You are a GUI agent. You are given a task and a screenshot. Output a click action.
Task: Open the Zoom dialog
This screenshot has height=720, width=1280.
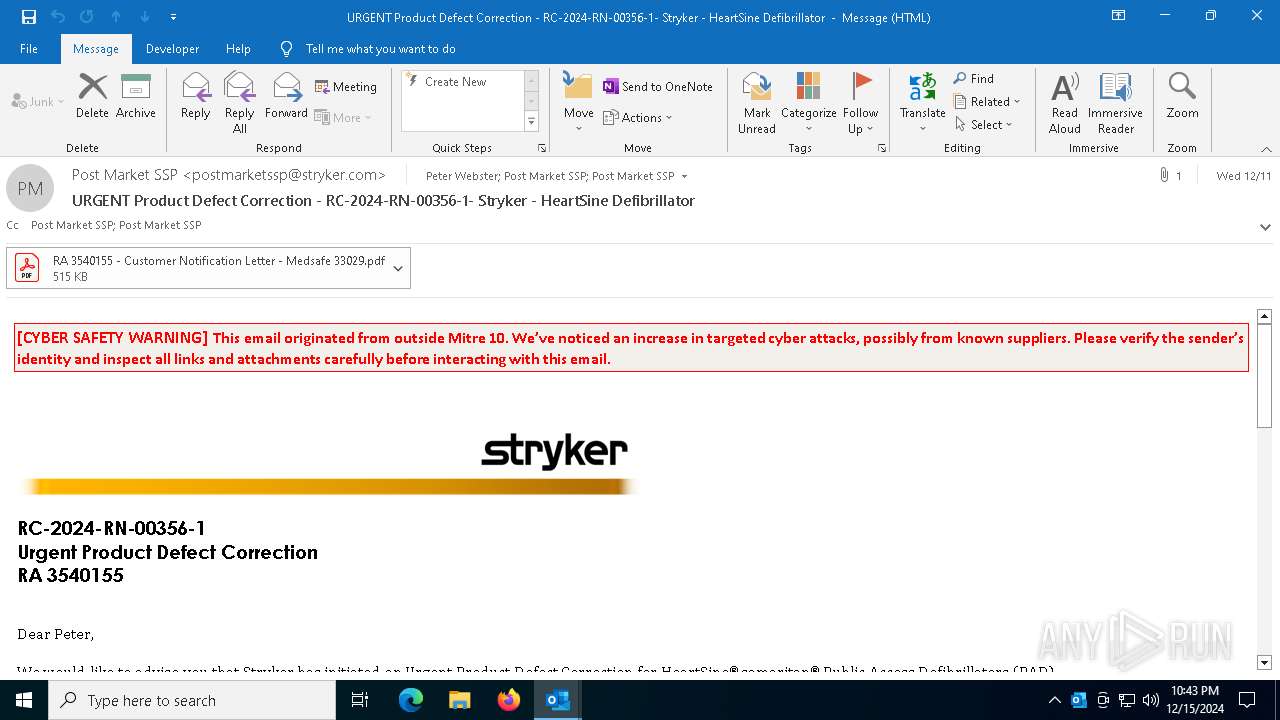coord(1182,96)
